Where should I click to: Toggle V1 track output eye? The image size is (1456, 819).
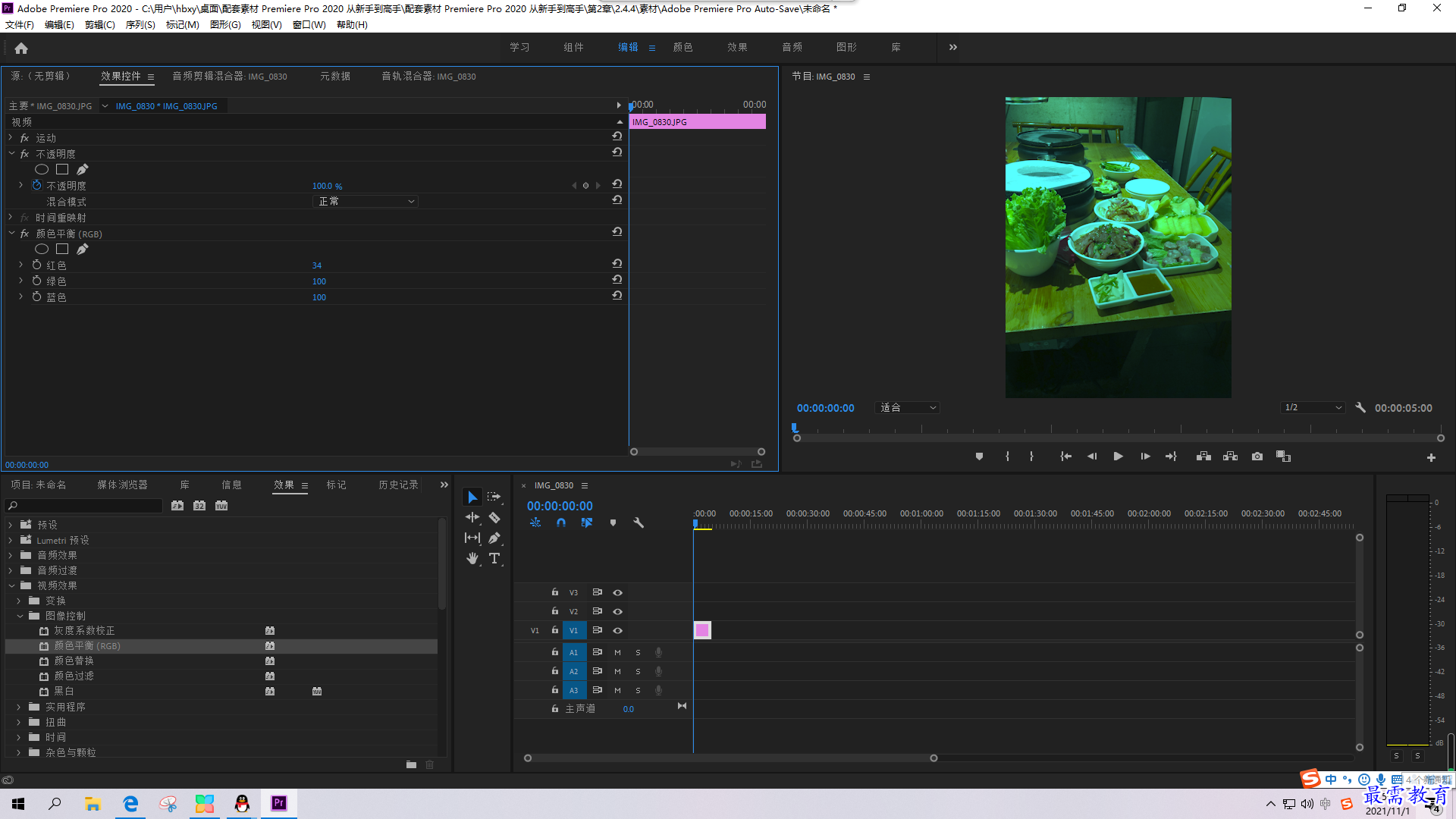618,630
